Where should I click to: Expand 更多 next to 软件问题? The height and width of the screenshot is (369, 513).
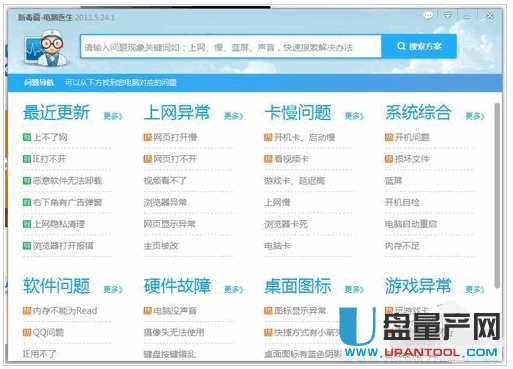point(113,289)
